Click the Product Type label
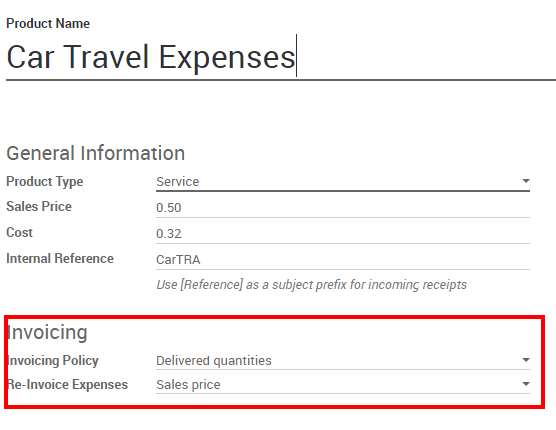Screen dimensions: 556x430 coord(45,182)
